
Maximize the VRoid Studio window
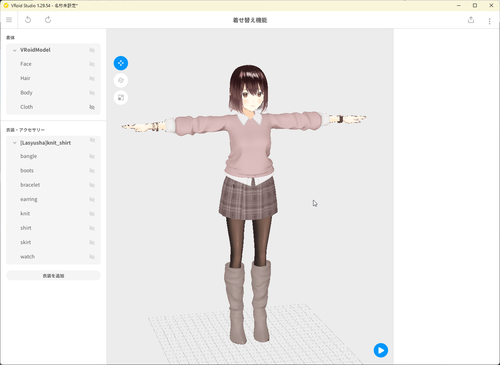click(x=475, y=5)
